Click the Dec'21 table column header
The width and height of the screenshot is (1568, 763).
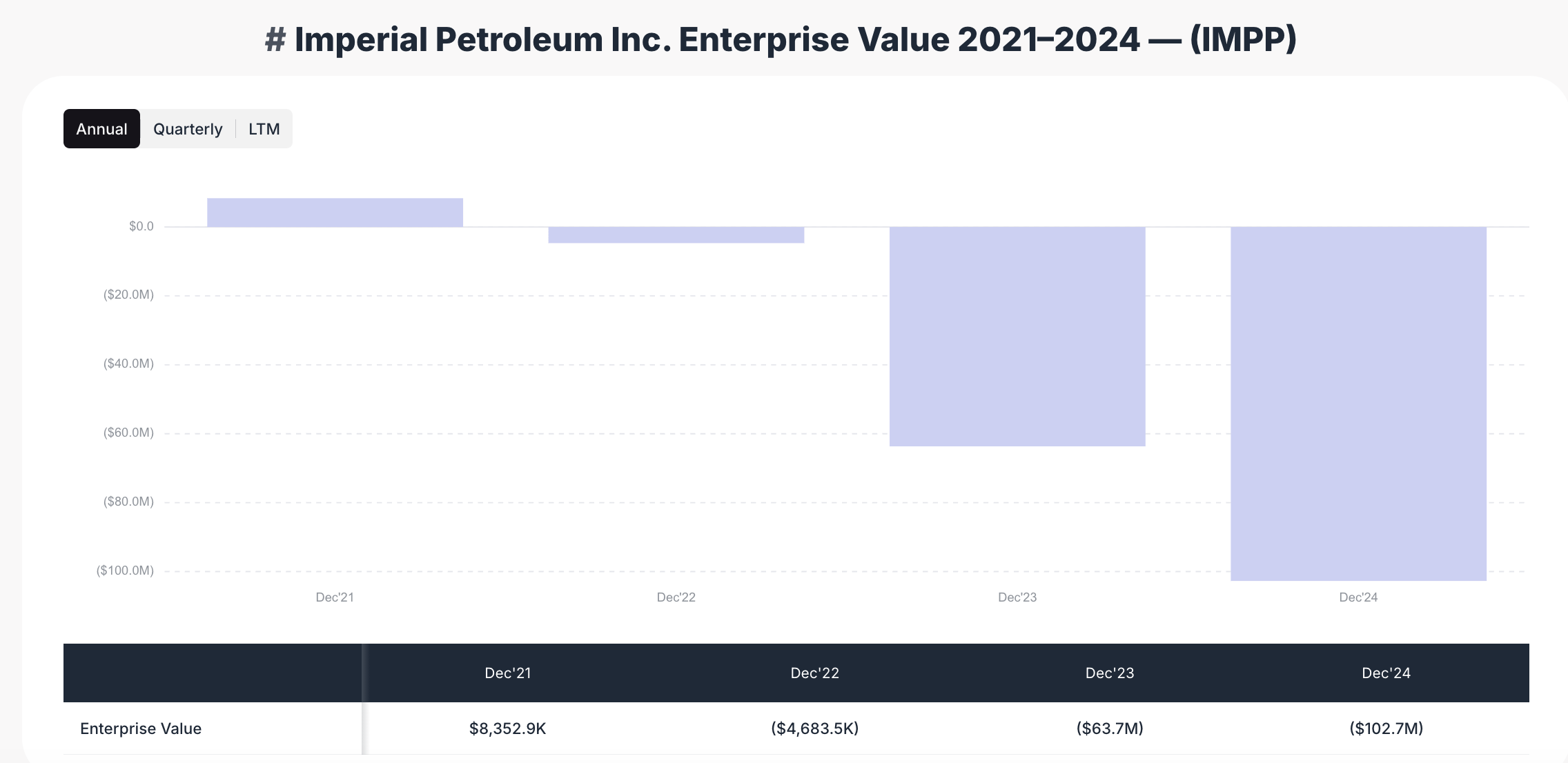[508, 673]
